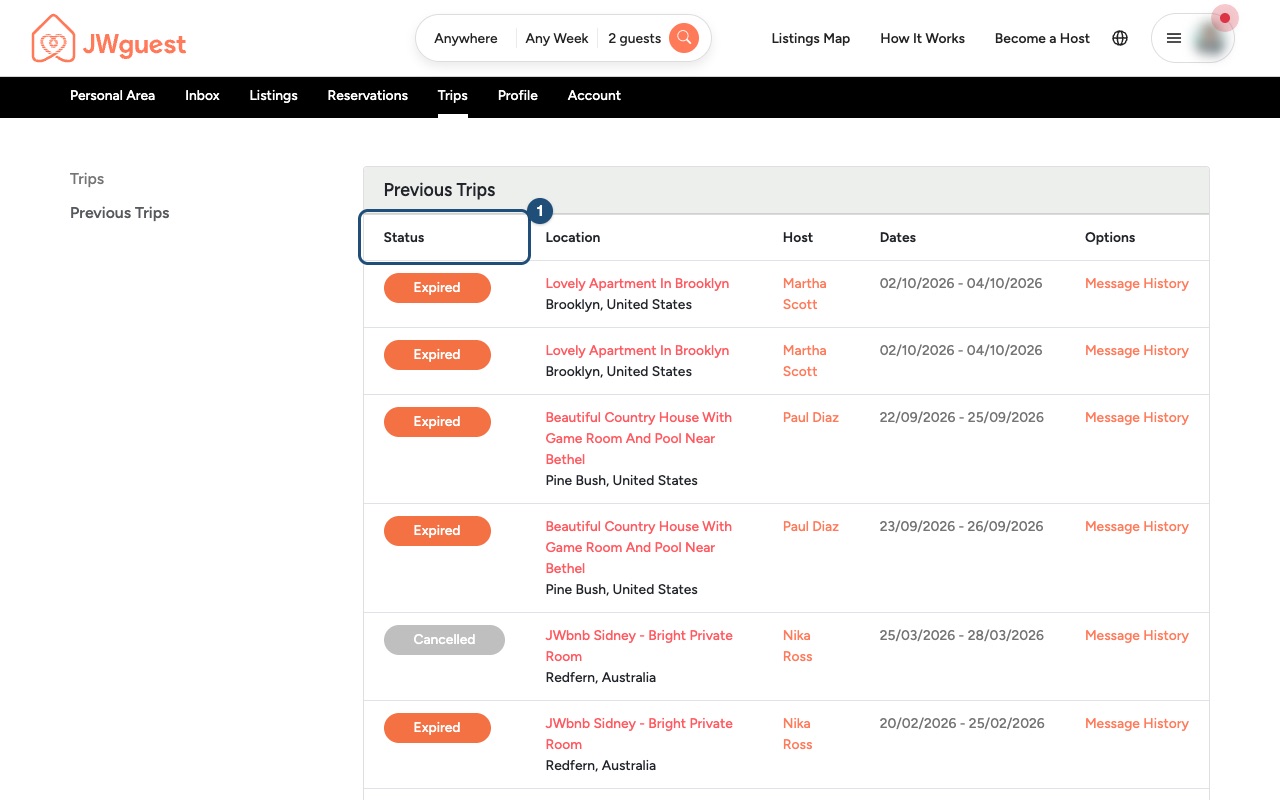Click the Host column header
Screen dimensions: 1280x800
(x=798, y=238)
